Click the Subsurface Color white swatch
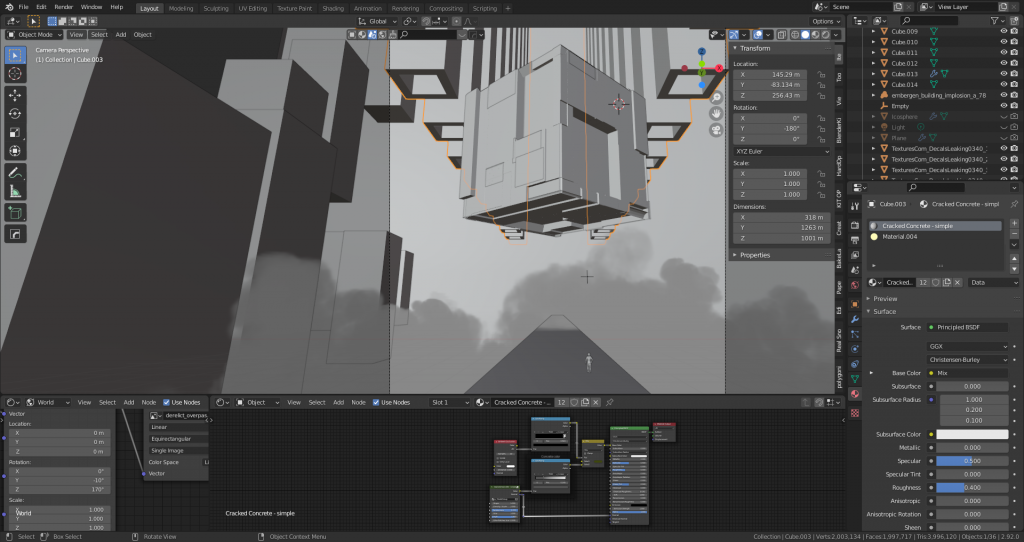The width and height of the screenshot is (1024, 542). tap(972, 434)
